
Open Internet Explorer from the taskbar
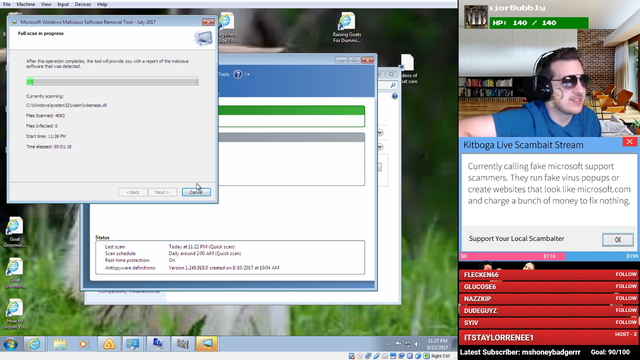click(x=34, y=344)
